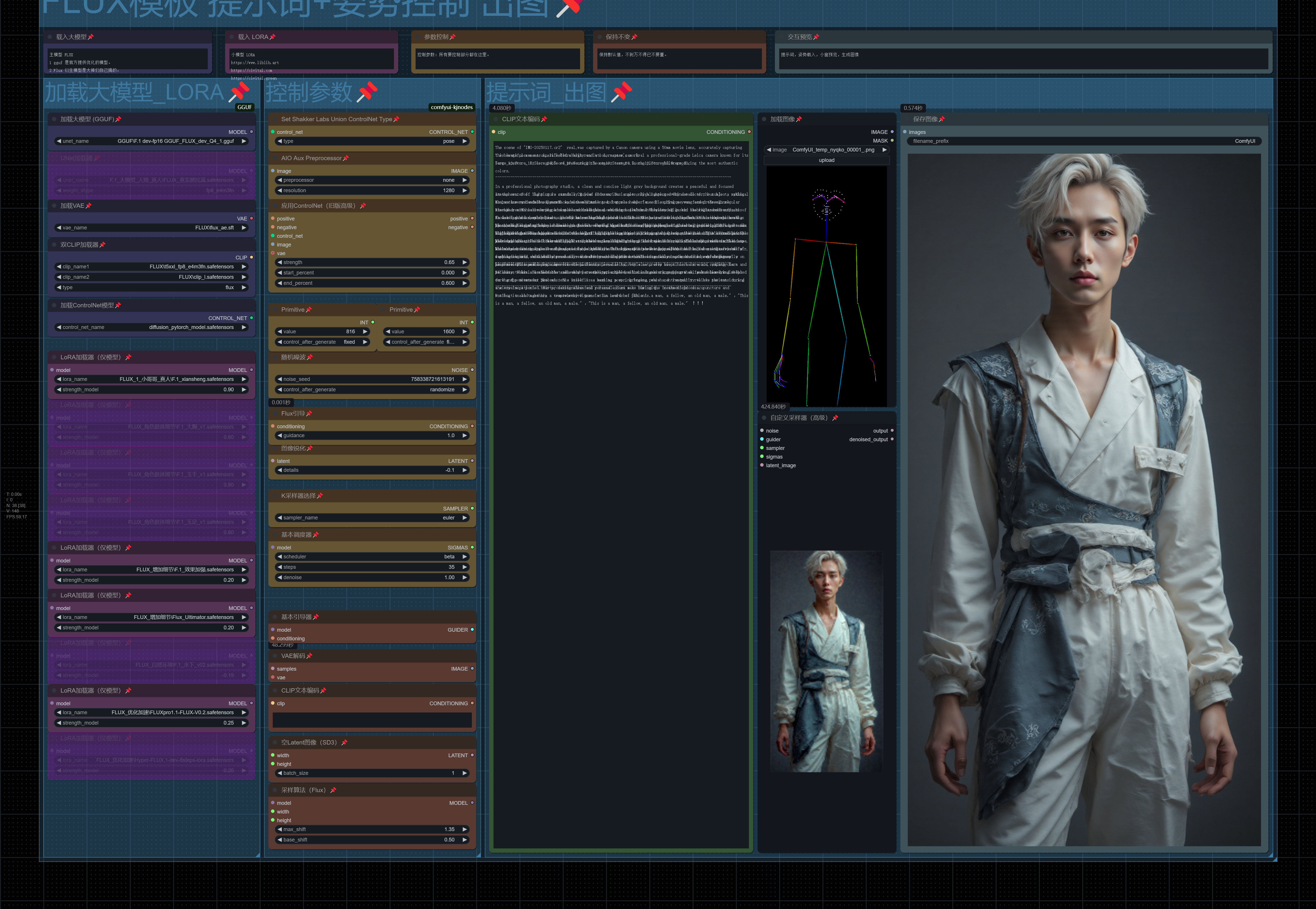This screenshot has height=909, width=1316.
Task: Toggle collapse dot on Set Shakker Labs Union node
Action: tap(274, 119)
